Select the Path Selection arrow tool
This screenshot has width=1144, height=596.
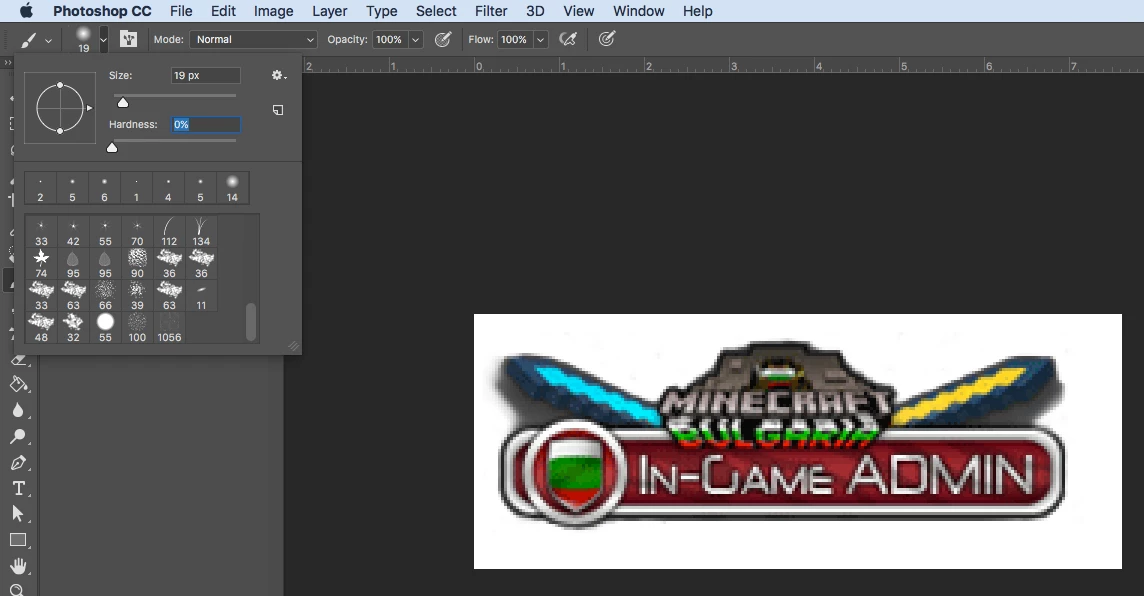tap(18, 514)
